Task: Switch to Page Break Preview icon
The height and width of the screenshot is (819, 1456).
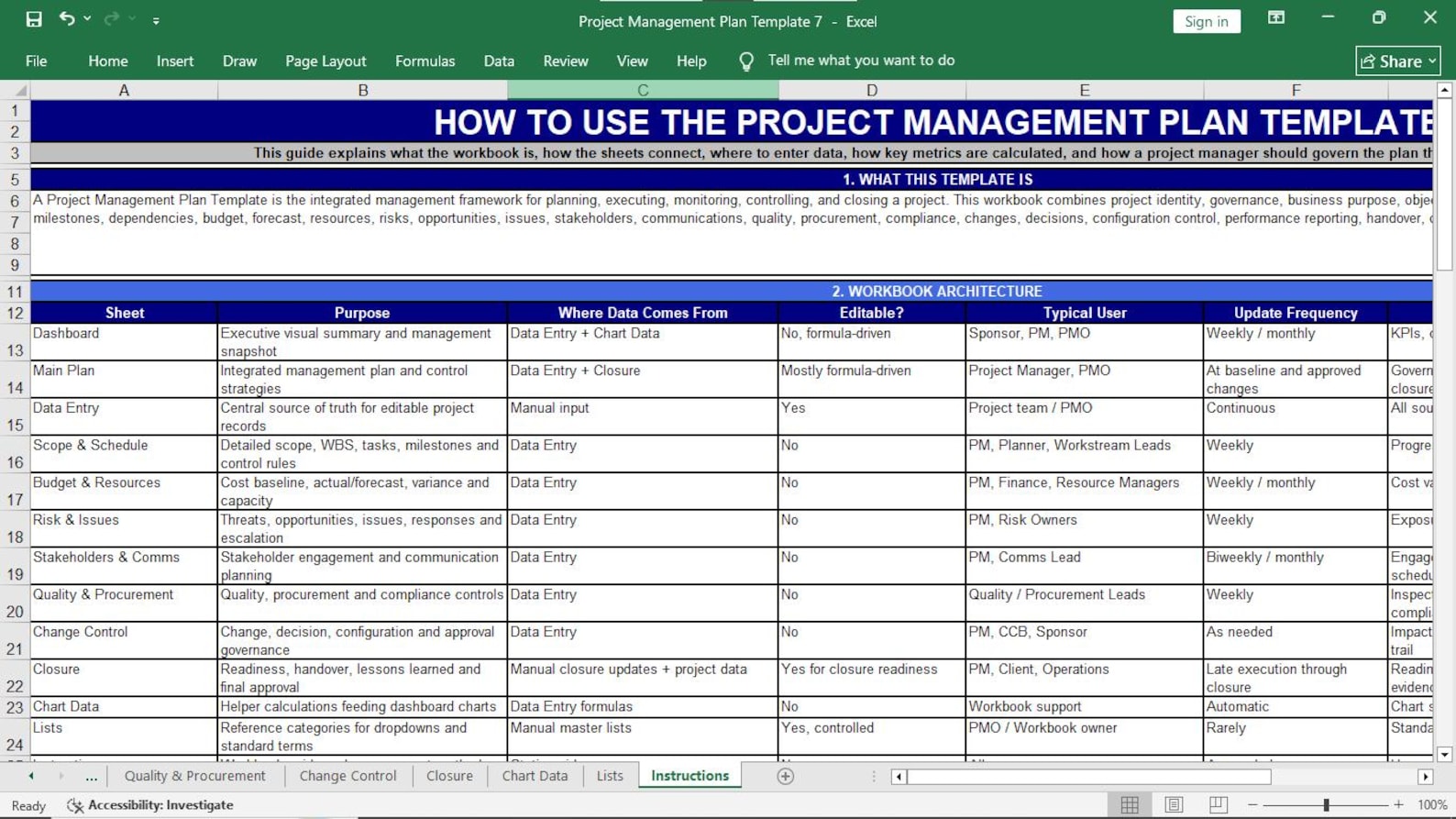Action: [x=1218, y=804]
